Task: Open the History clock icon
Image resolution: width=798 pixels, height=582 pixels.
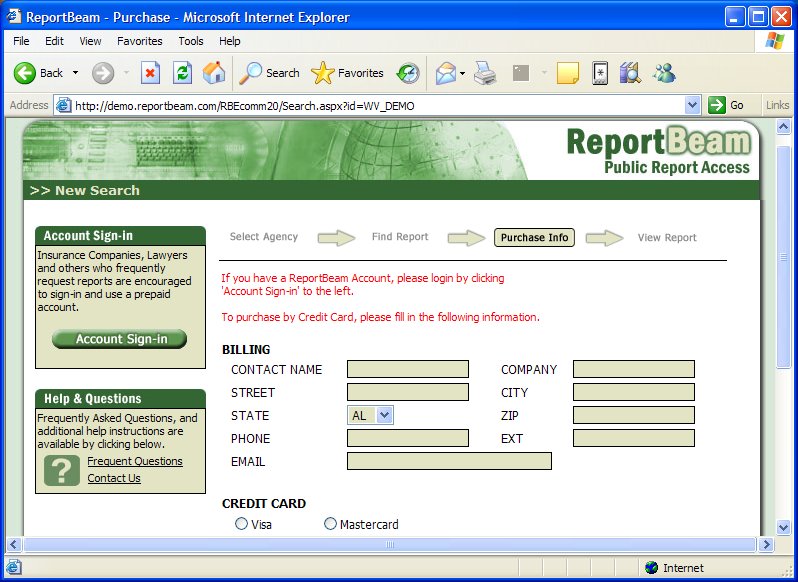Action: [408, 74]
